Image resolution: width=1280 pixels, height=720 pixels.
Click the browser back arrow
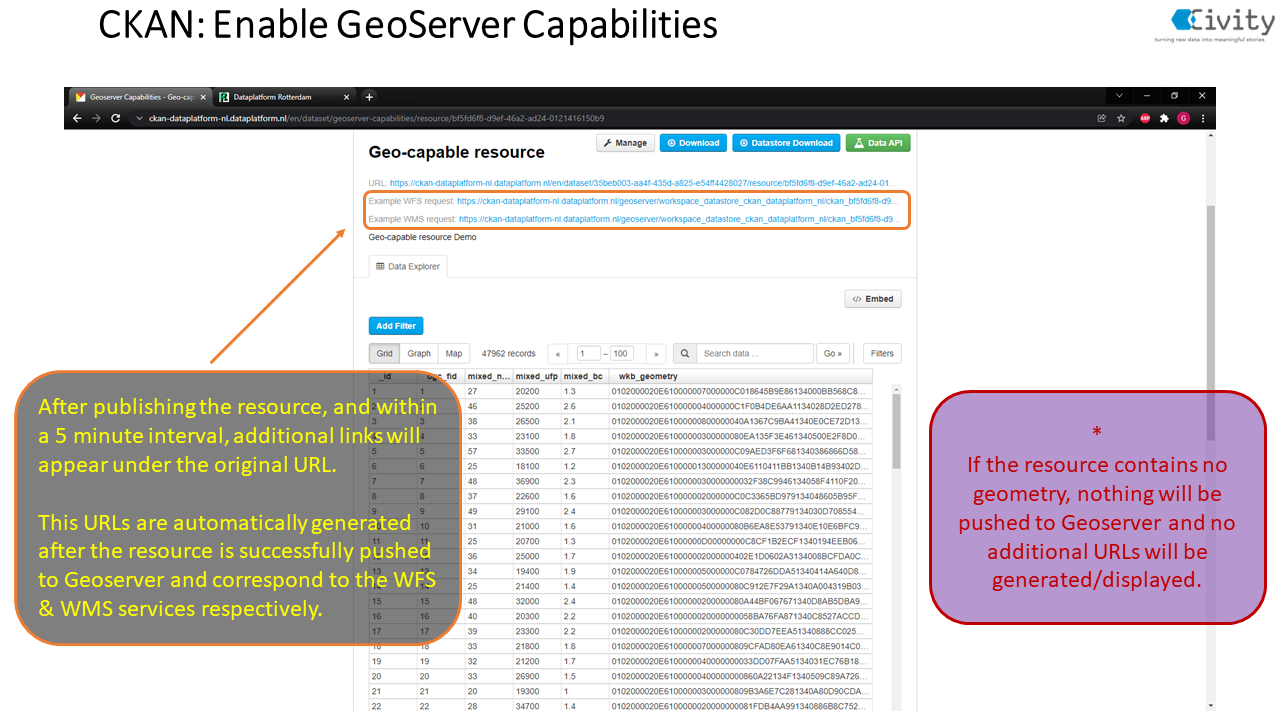tap(77, 118)
